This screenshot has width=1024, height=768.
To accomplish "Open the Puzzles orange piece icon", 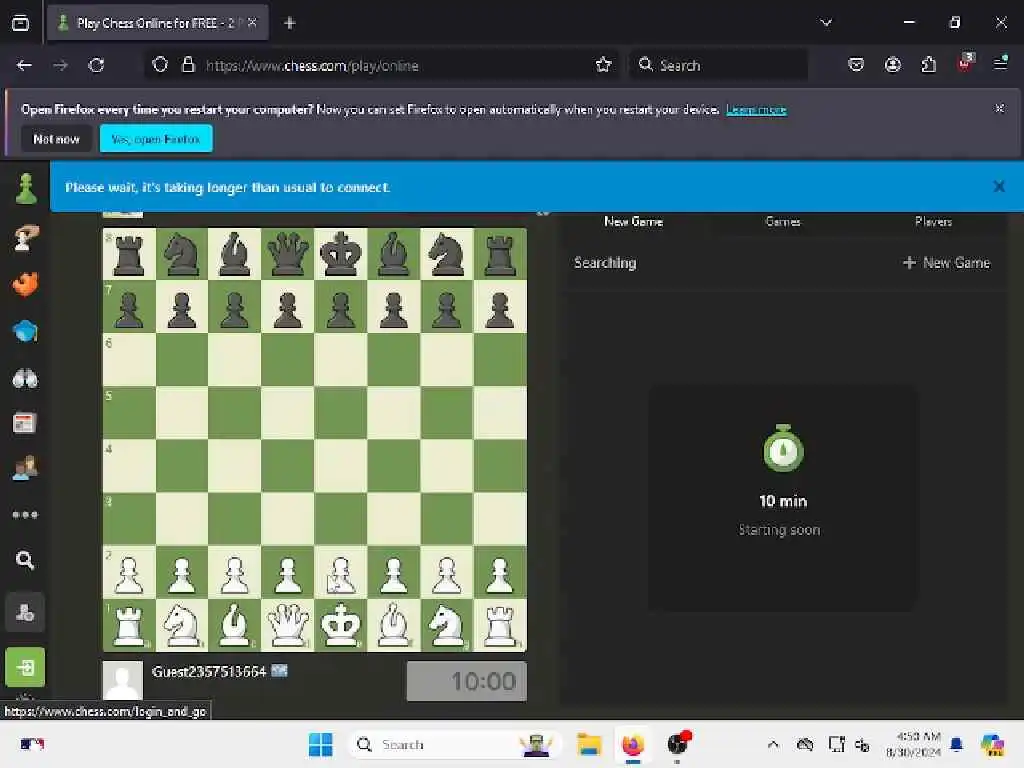I will coord(25,284).
